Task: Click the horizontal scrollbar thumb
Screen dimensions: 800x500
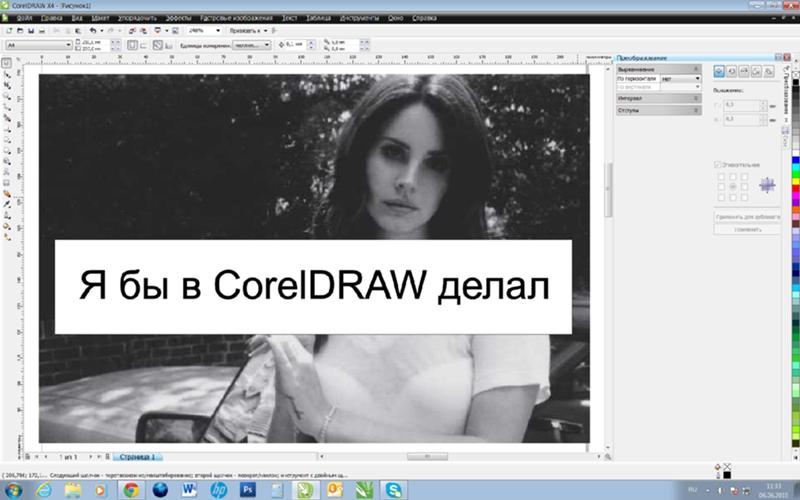Action: click(427, 457)
